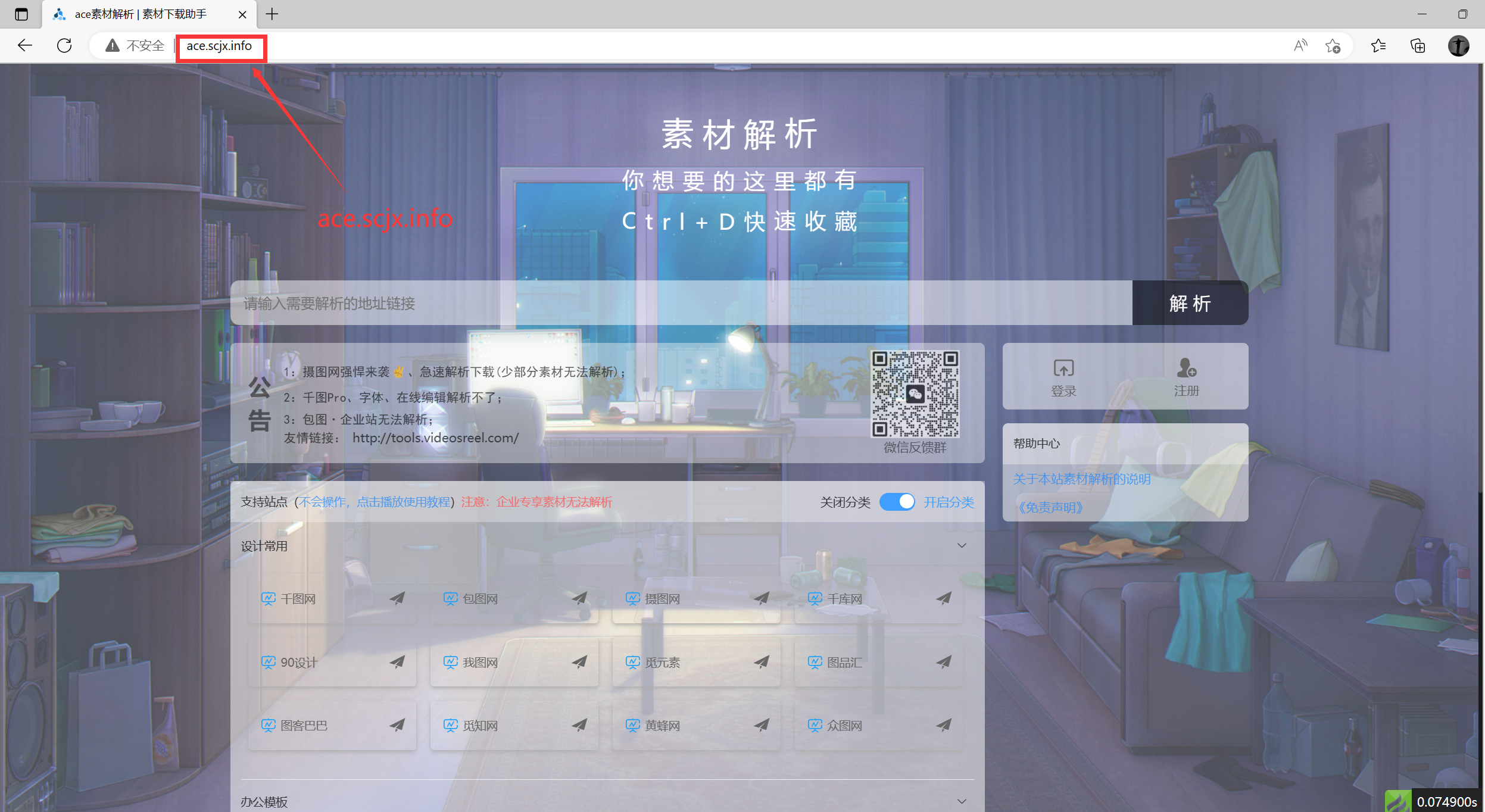Open the browser collections icon
The width and height of the screenshot is (1485, 812).
1418,46
